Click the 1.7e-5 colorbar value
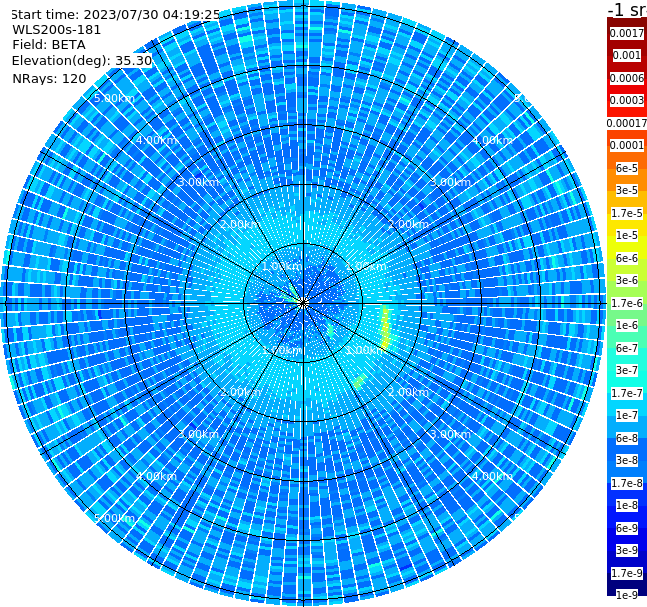 [x=627, y=213]
